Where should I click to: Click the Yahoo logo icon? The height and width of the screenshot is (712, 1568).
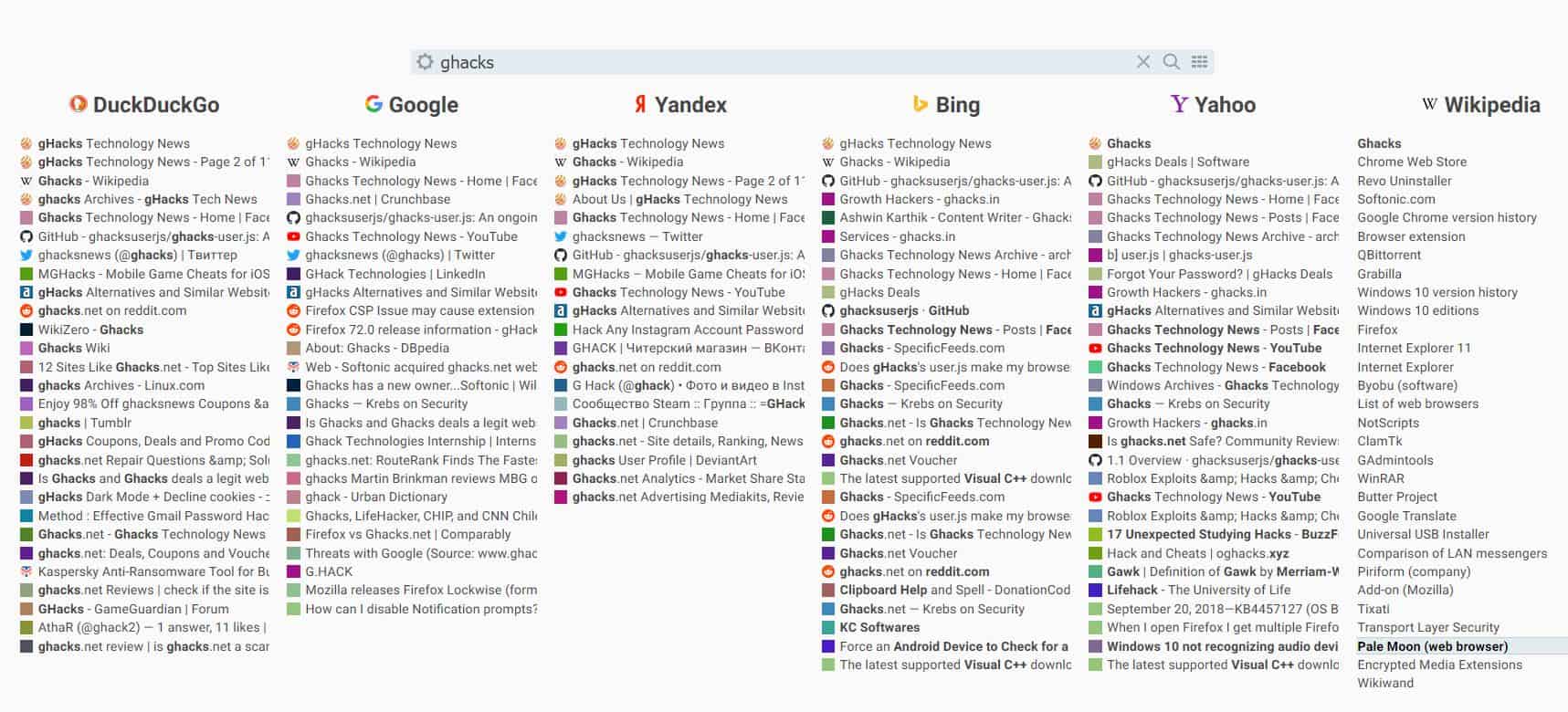[x=1179, y=104]
